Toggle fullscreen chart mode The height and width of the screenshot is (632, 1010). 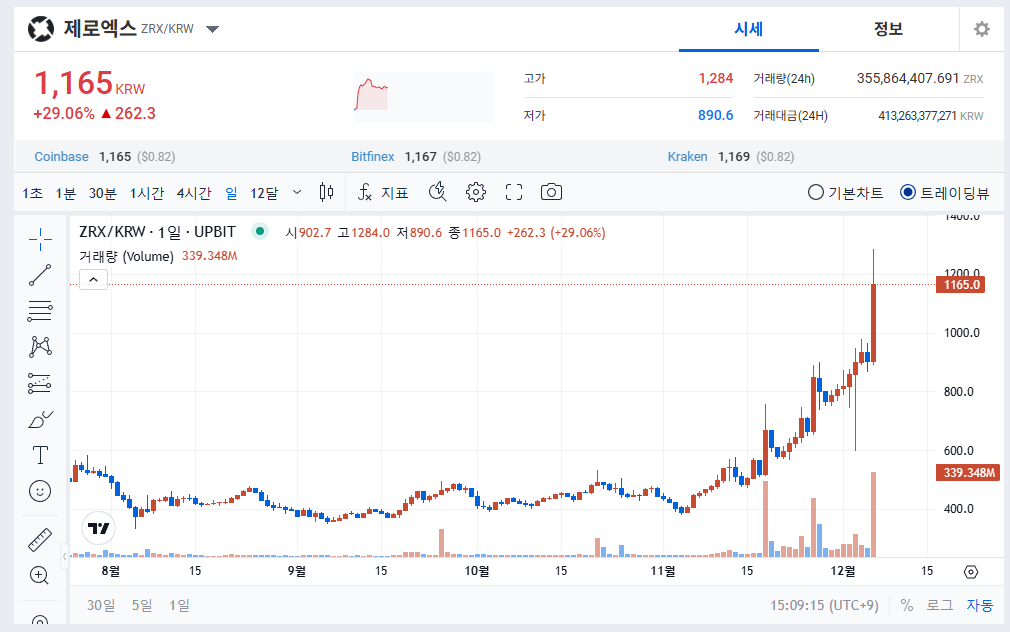pyautogui.click(x=514, y=192)
